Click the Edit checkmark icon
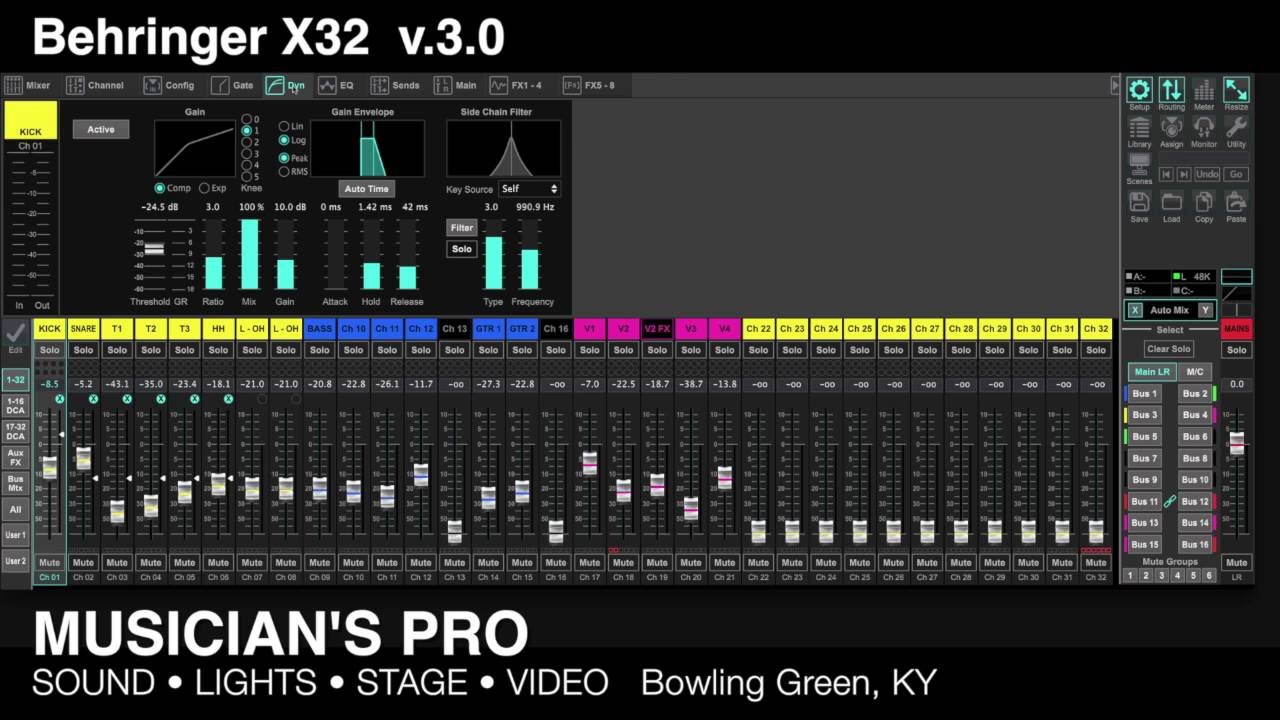Viewport: 1280px width, 720px height. point(15,333)
